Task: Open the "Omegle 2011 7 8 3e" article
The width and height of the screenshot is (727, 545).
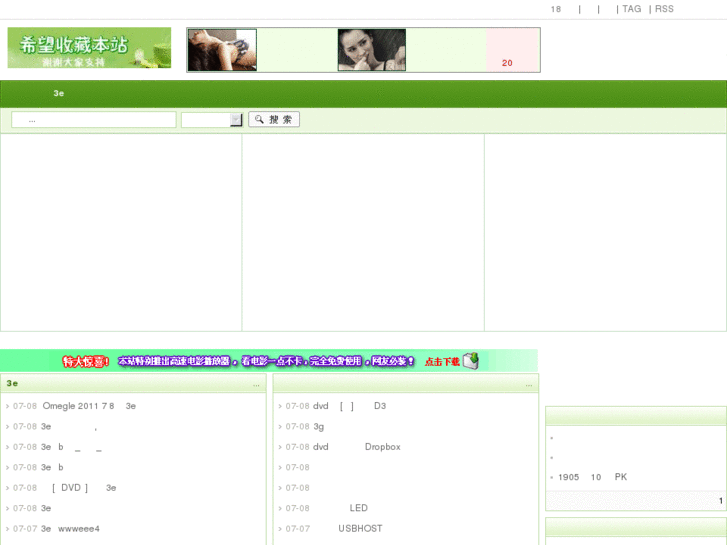Action: (x=89, y=406)
